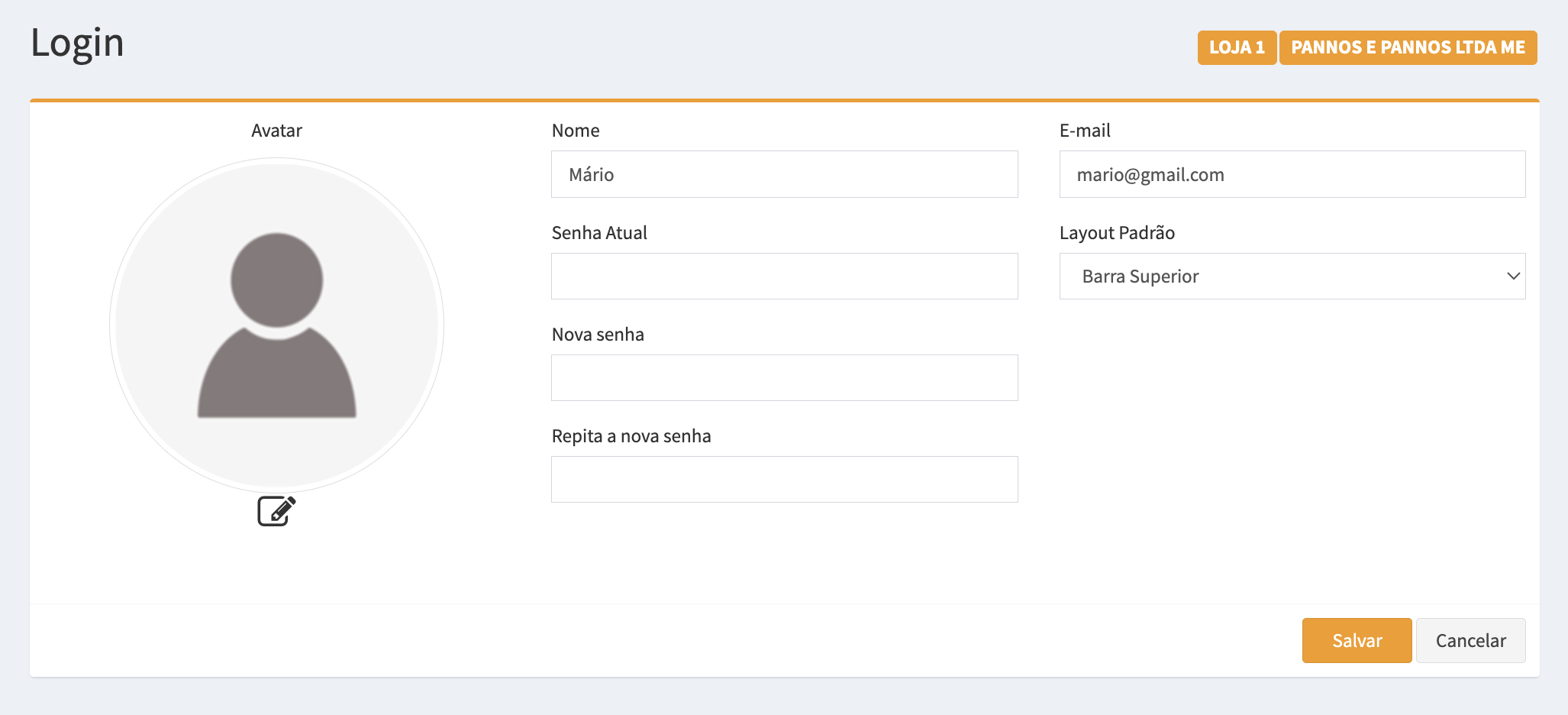The image size is (1568, 715).
Task: Click the E-mail field label
Action: [x=1085, y=131]
